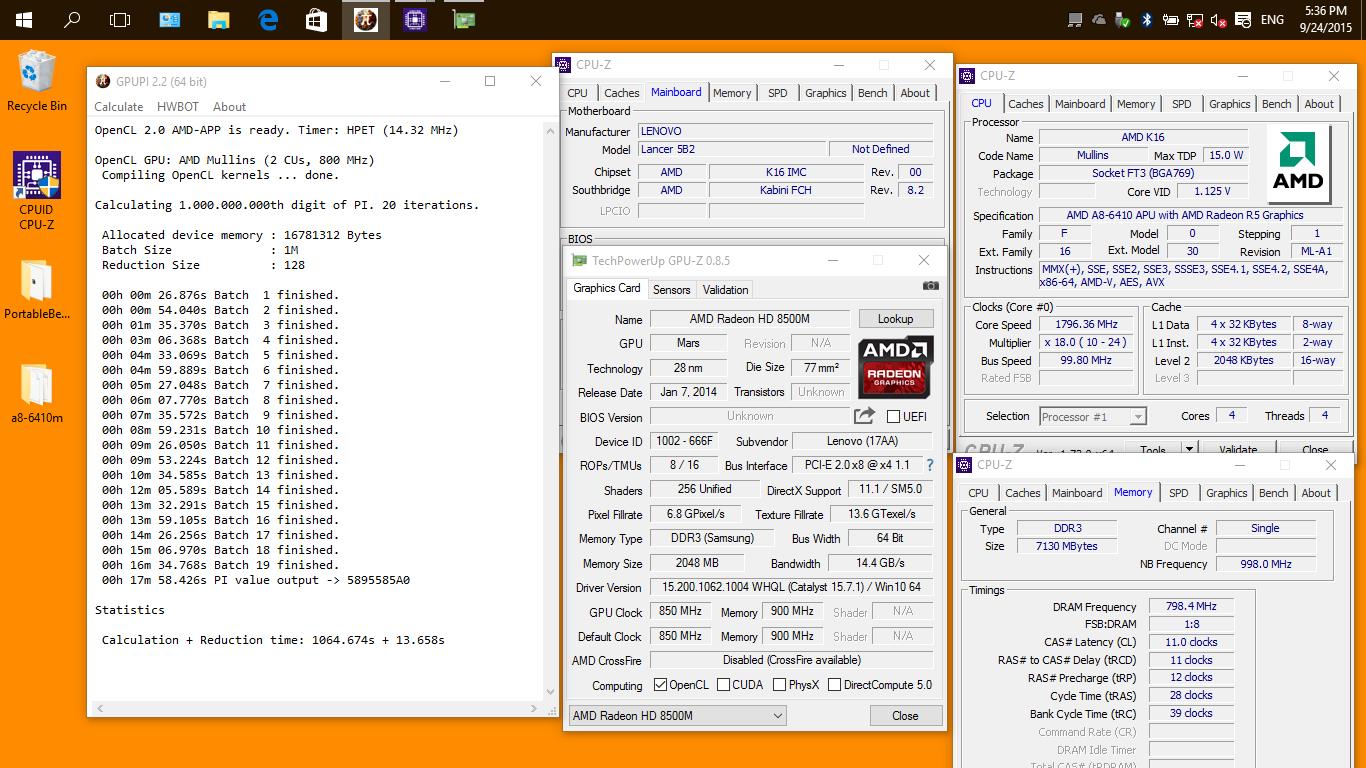Open the Windows Start menu
1366x768 pixels.
[x=22, y=19]
